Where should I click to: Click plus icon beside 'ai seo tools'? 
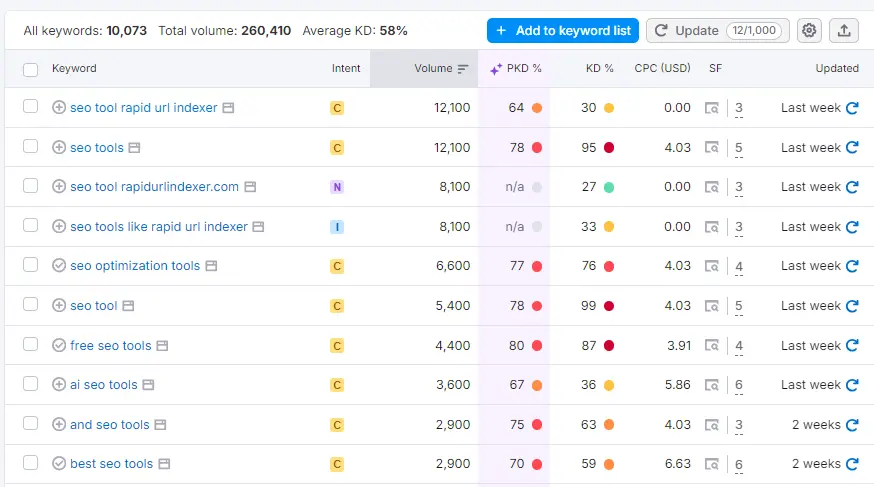[59, 385]
